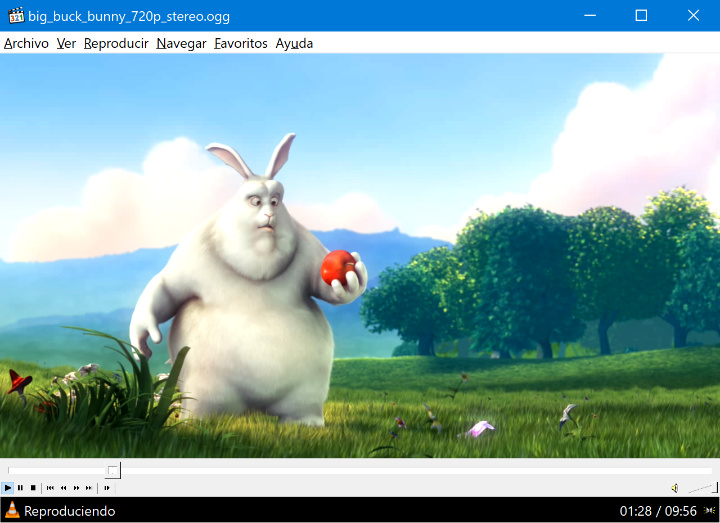This screenshot has height=523, width=720.
Task: Click the volume slider
Action: click(703, 488)
